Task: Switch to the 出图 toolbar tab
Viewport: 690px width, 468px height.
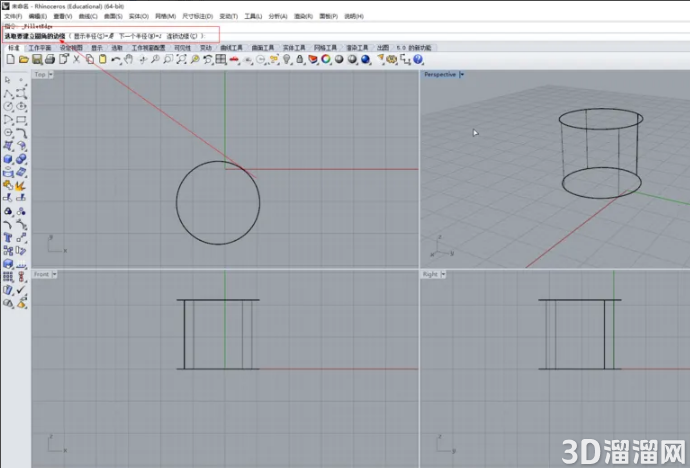Action: coord(383,48)
